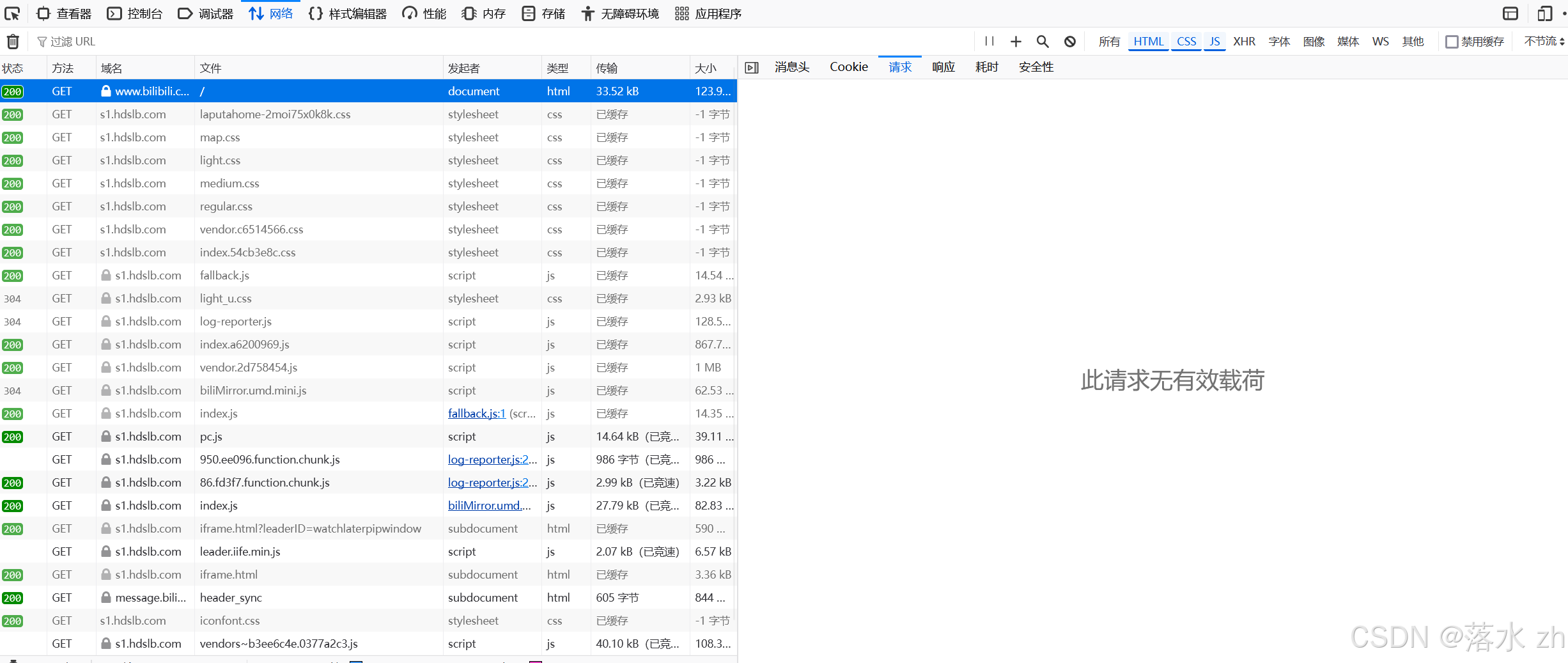Select the 网络 network tab
Screen dimensions: 1568x663
(x=270, y=13)
